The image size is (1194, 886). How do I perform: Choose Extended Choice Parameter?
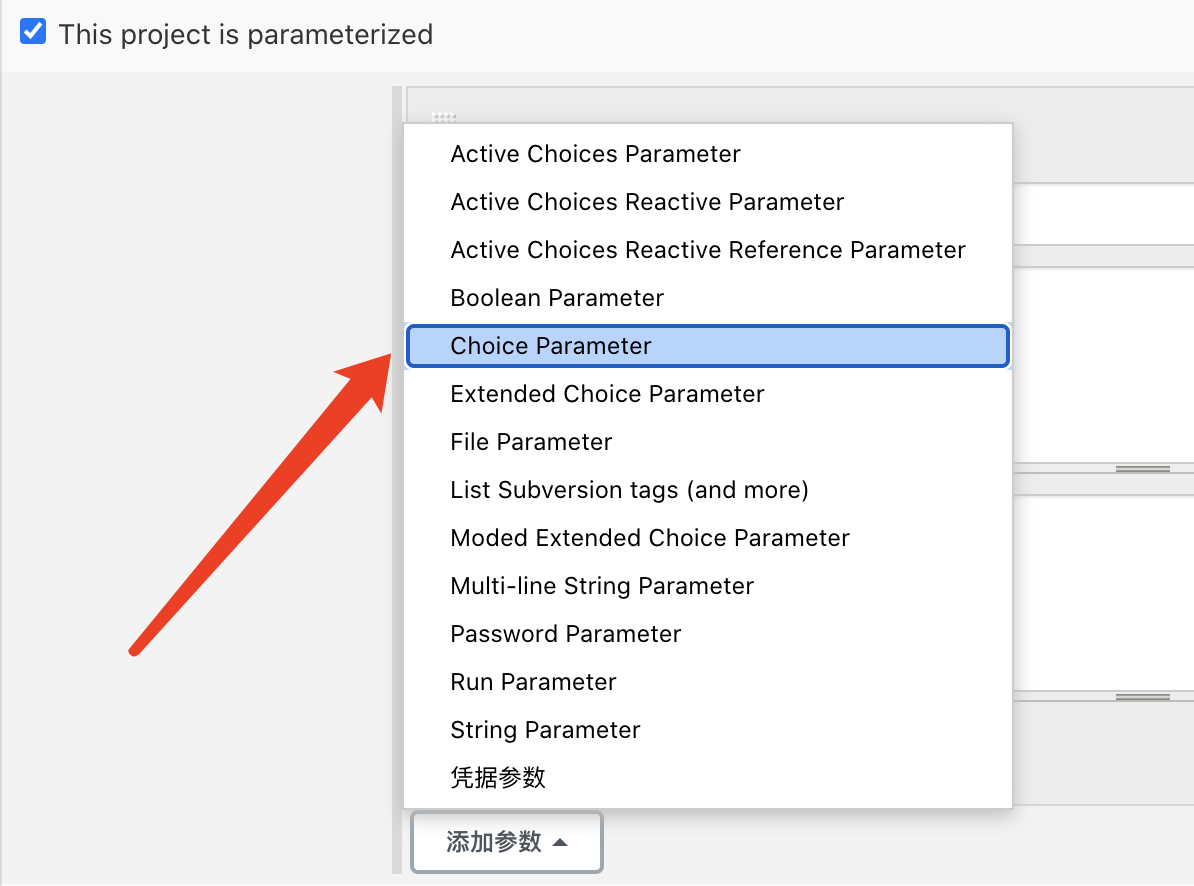click(x=607, y=394)
